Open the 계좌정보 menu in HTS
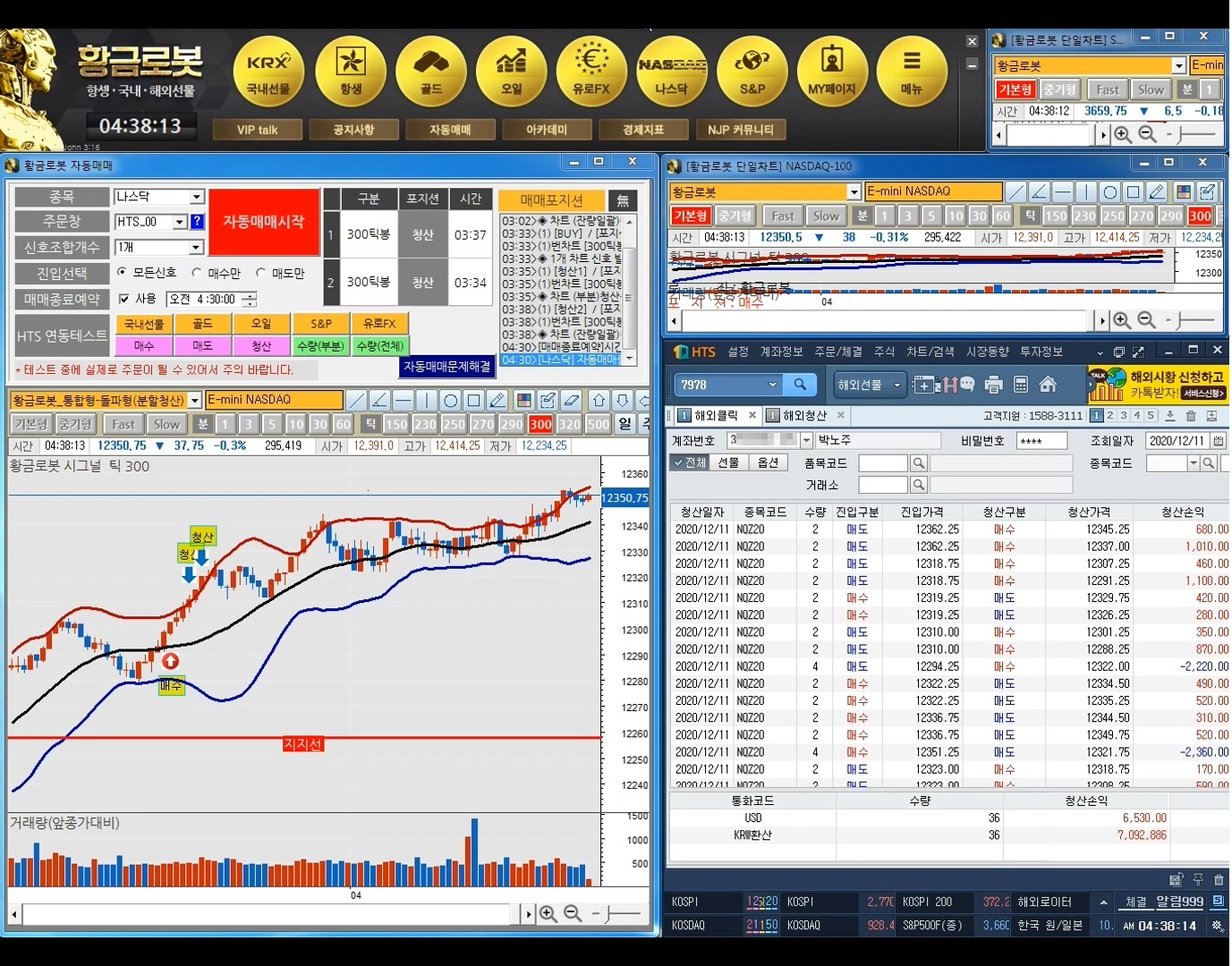The width and height of the screenshot is (1232, 966). pos(782,352)
